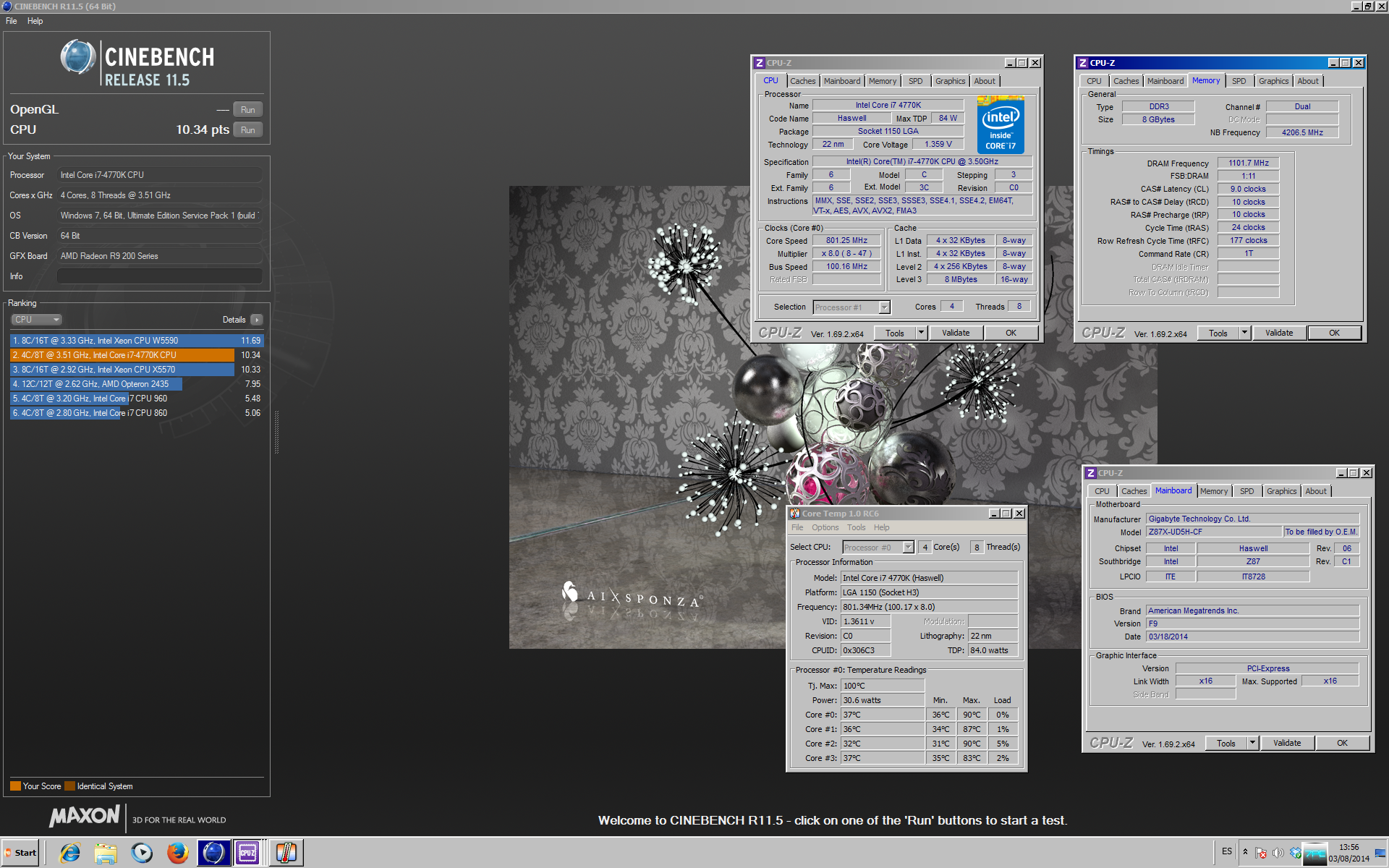Open the ES language indicator
This screenshot has height=868, width=1389.
(1227, 851)
